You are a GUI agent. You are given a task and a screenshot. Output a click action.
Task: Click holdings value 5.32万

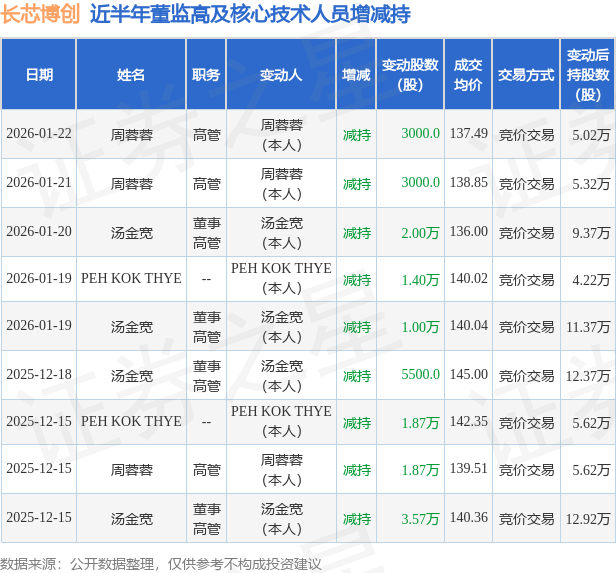[591, 184]
